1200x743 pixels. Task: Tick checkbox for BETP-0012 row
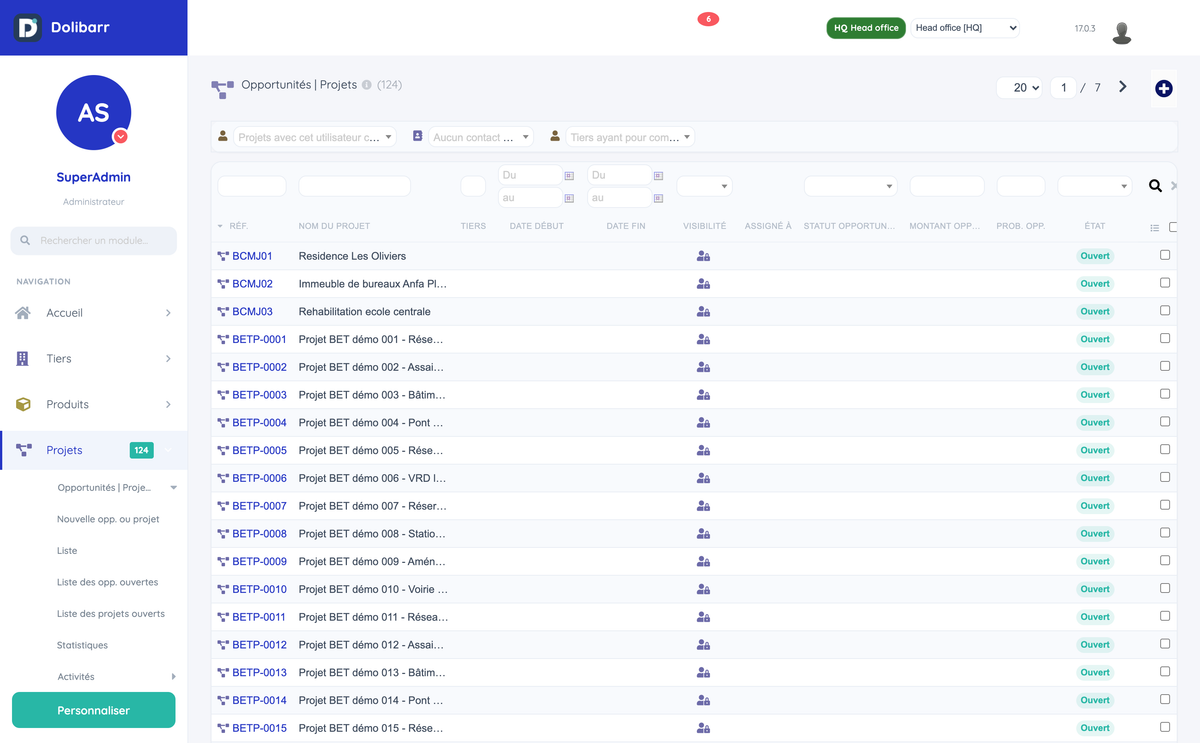pos(1165,644)
